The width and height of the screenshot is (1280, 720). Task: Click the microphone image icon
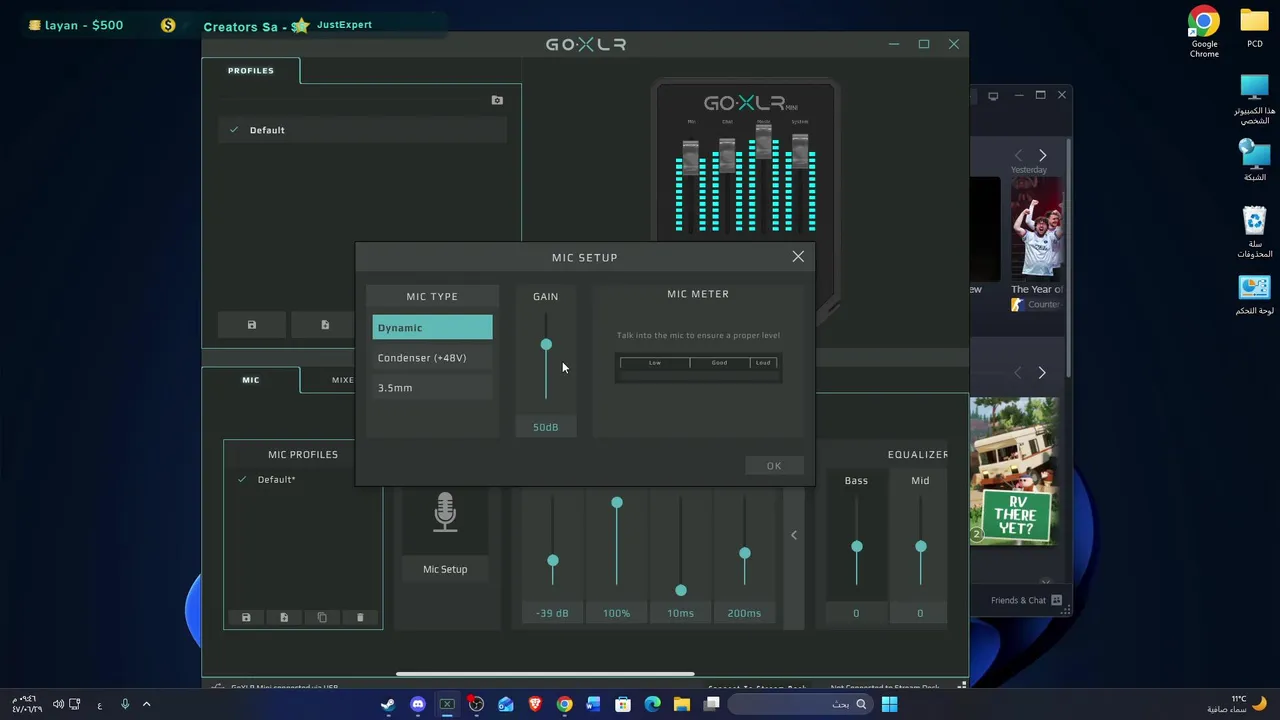(x=445, y=512)
